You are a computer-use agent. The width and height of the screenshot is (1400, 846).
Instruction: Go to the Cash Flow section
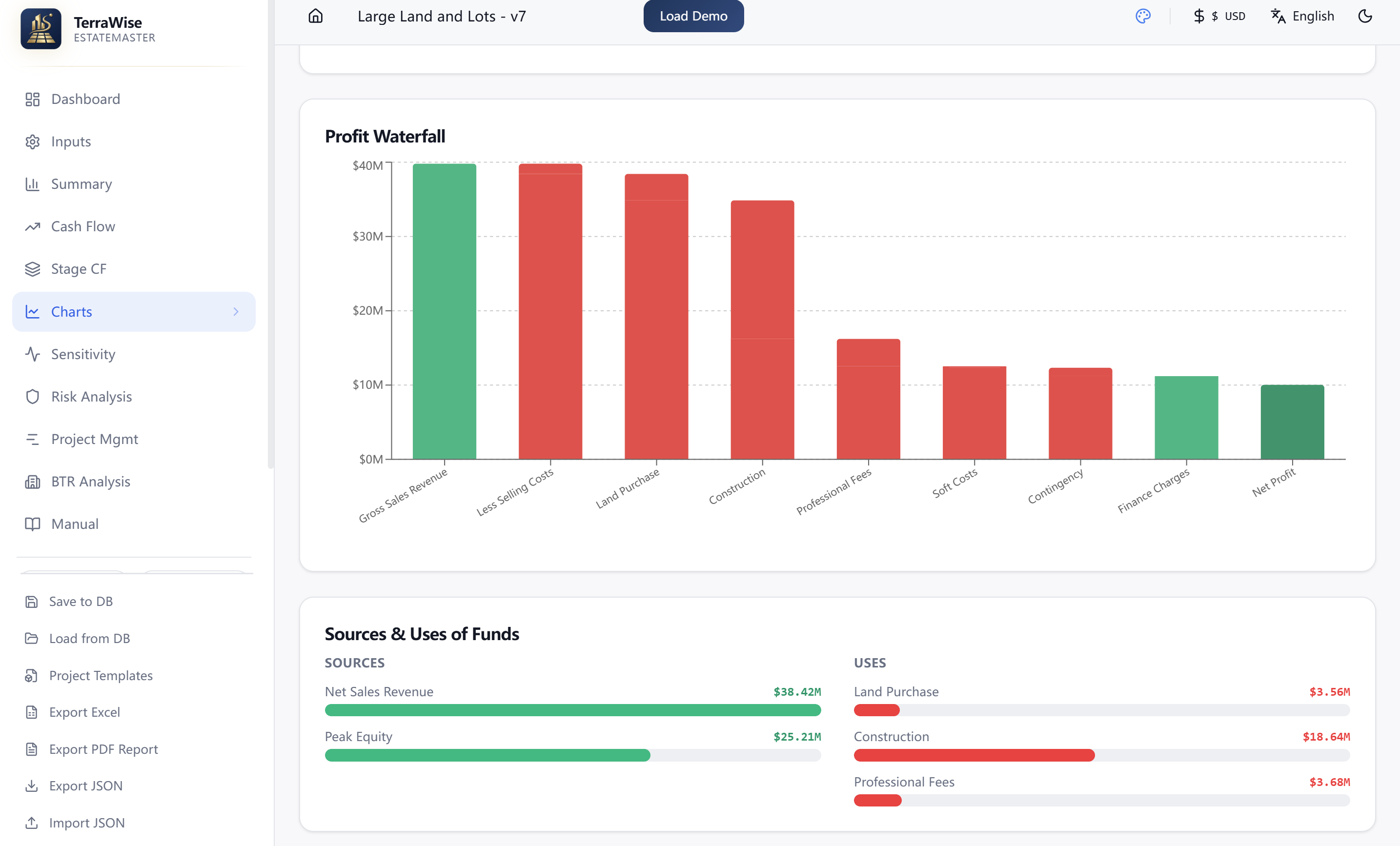(x=83, y=226)
